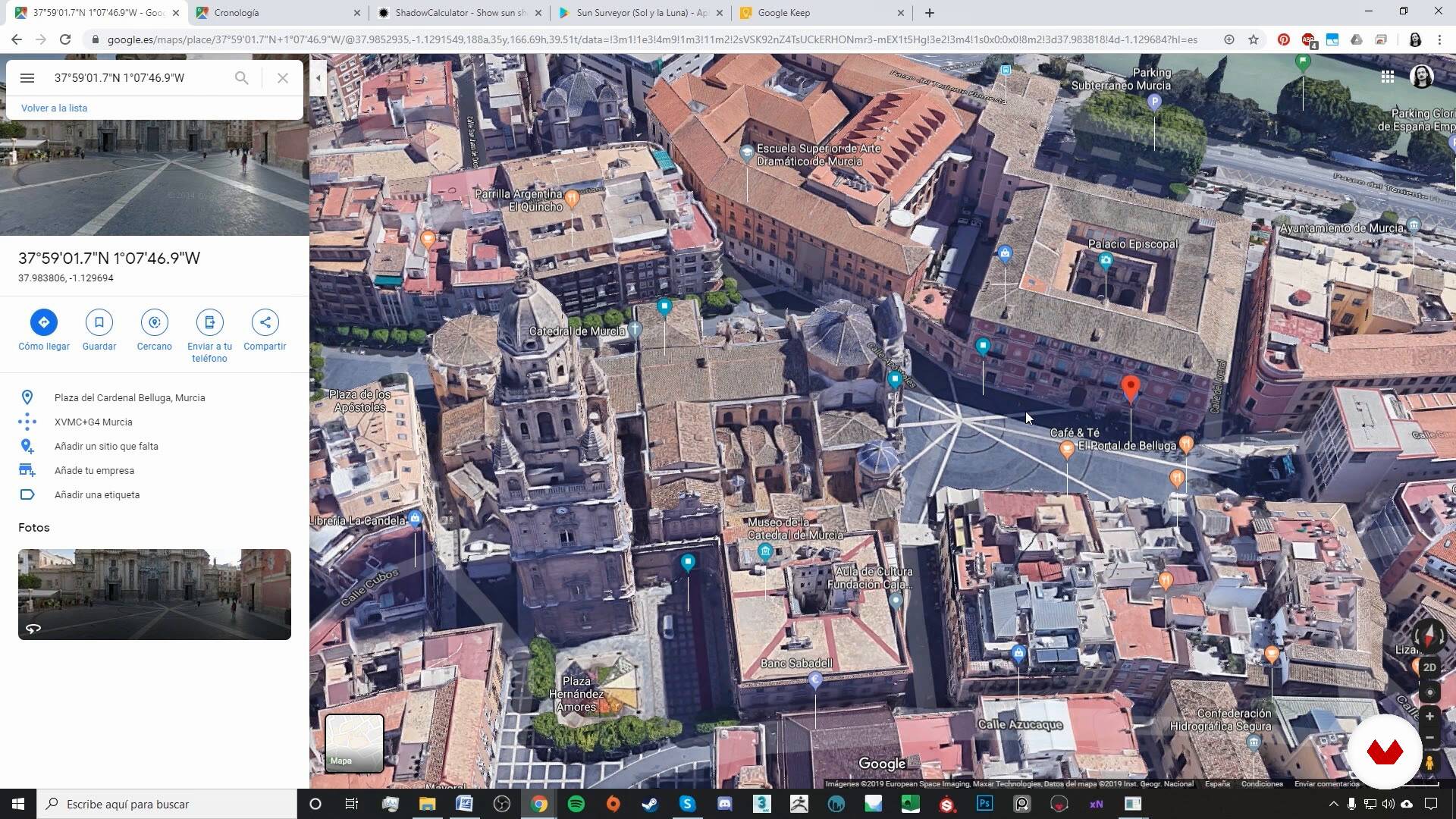
Task: Click the Parrilla Argentina El Quincho restaurant marker
Action: (573, 199)
